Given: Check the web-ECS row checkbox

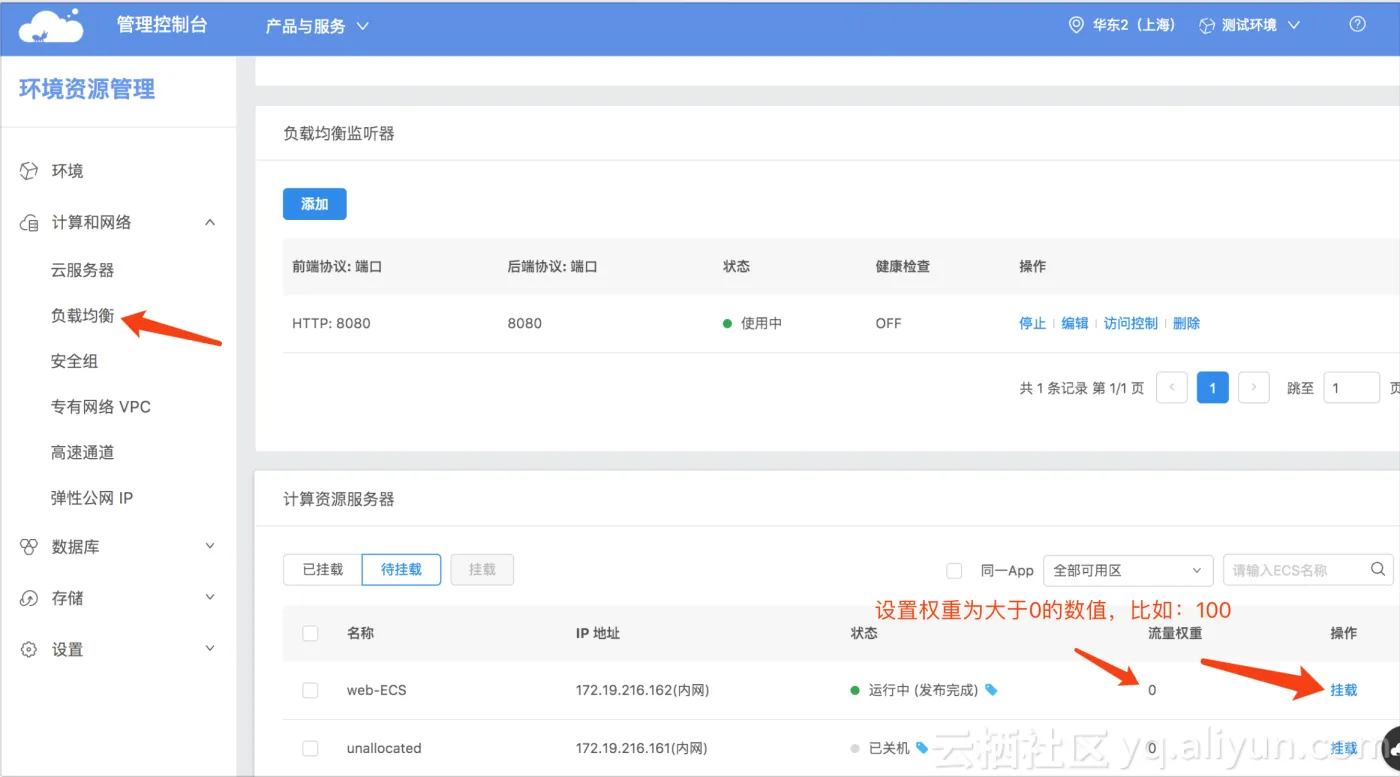Looking at the screenshot, I should click(x=310, y=690).
